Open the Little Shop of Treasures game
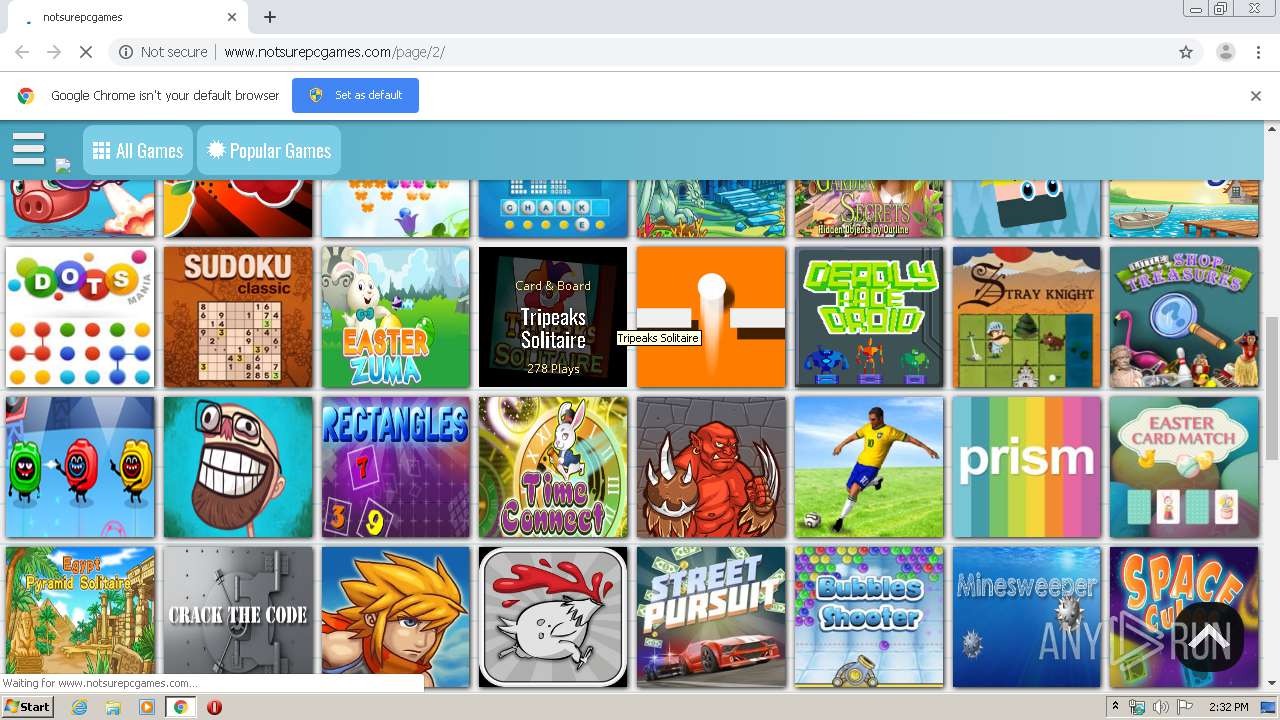Viewport: 1280px width, 720px height. (x=1184, y=317)
